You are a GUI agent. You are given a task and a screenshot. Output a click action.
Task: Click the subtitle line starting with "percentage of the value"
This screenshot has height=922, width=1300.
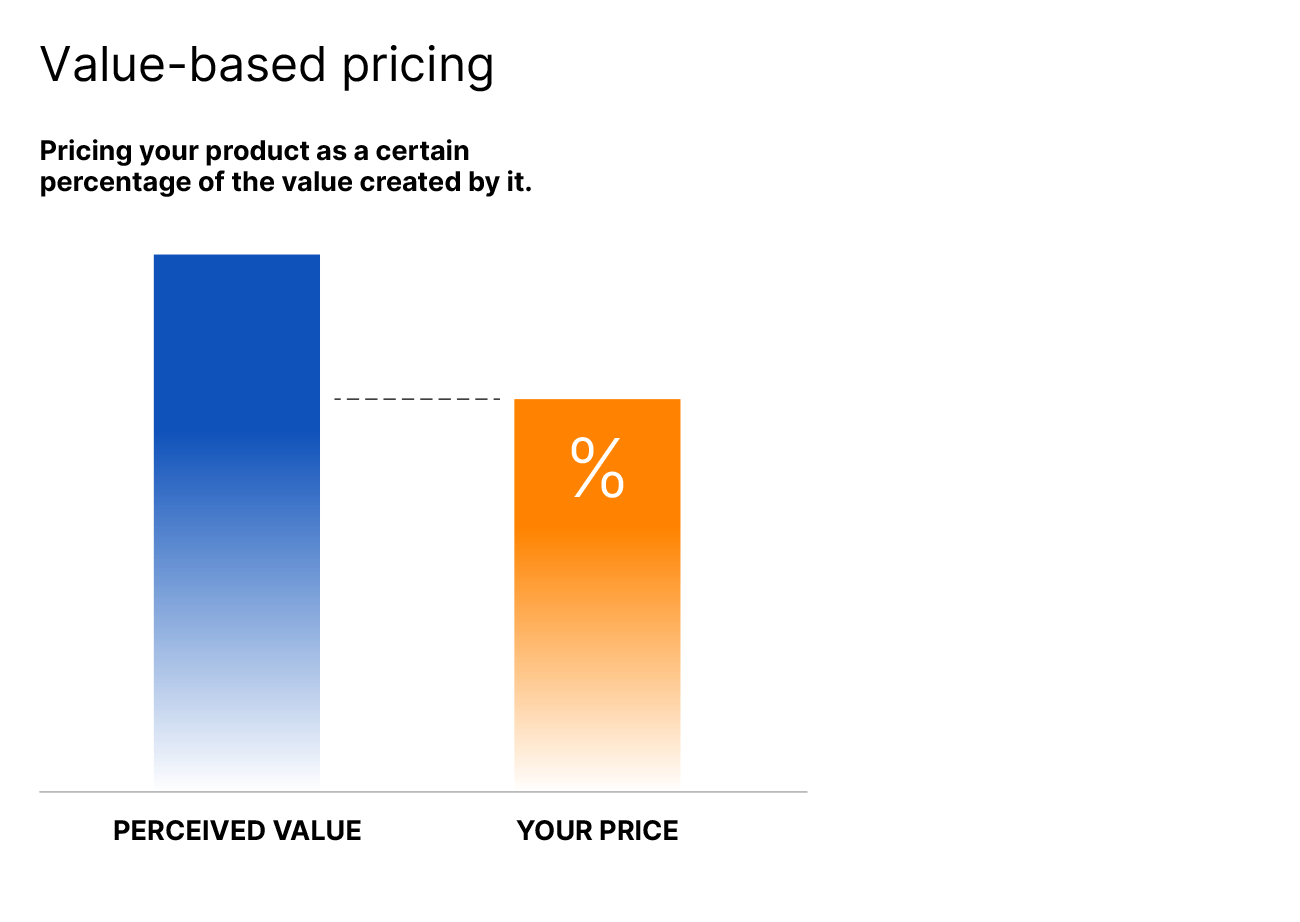[285, 184]
